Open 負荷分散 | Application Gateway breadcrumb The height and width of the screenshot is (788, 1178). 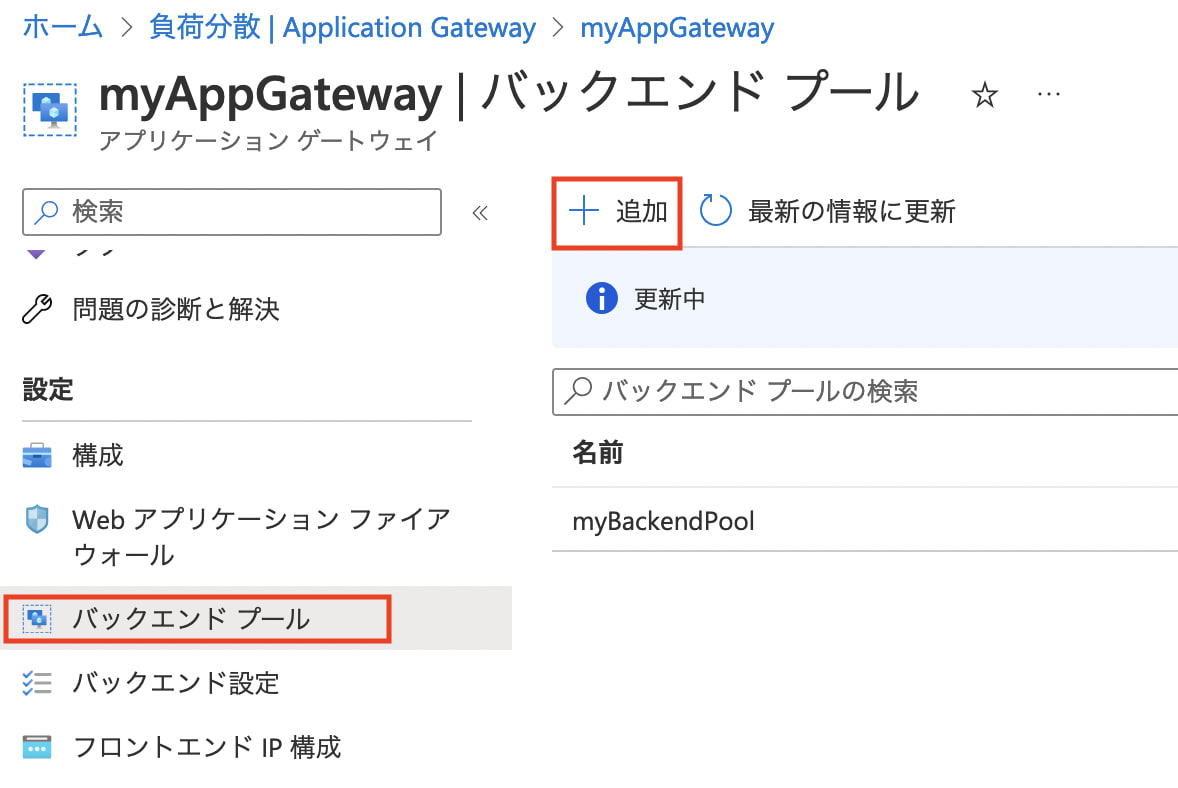[x=343, y=28]
